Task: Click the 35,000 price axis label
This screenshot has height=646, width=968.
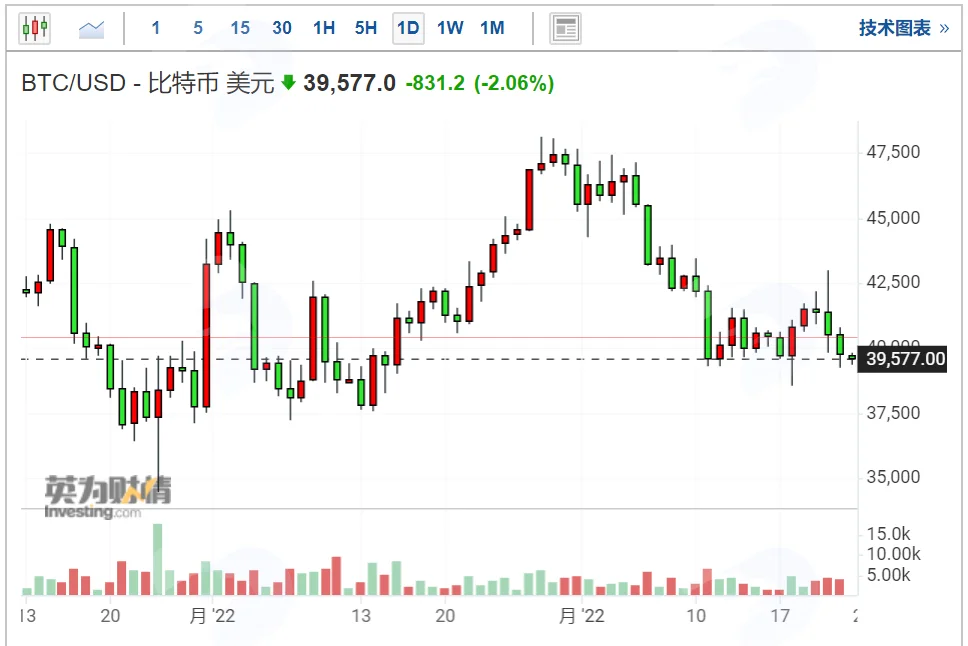Action: pyautogui.click(x=893, y=477)
